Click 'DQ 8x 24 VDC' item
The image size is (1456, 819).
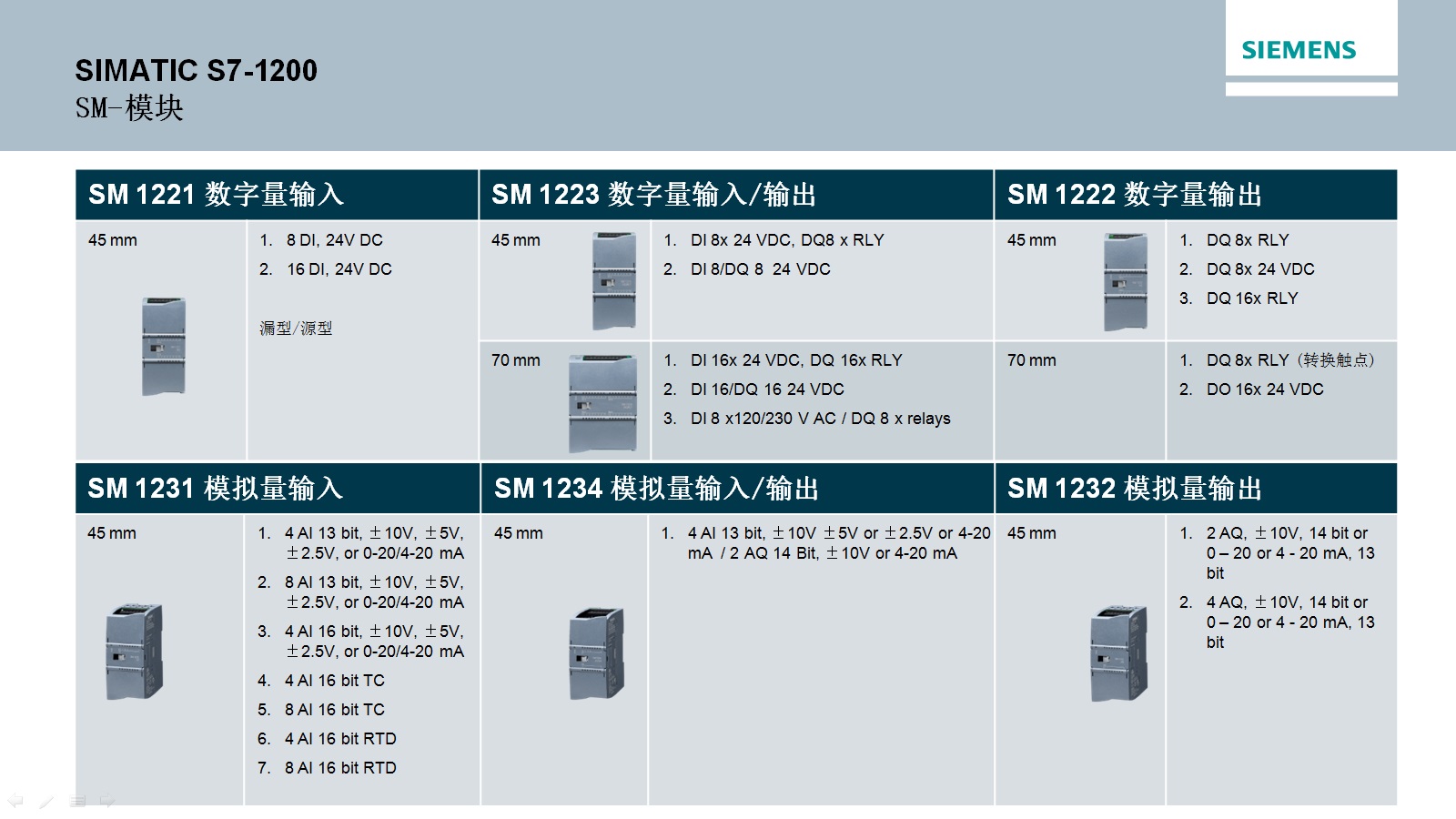tap(1260, 269)
